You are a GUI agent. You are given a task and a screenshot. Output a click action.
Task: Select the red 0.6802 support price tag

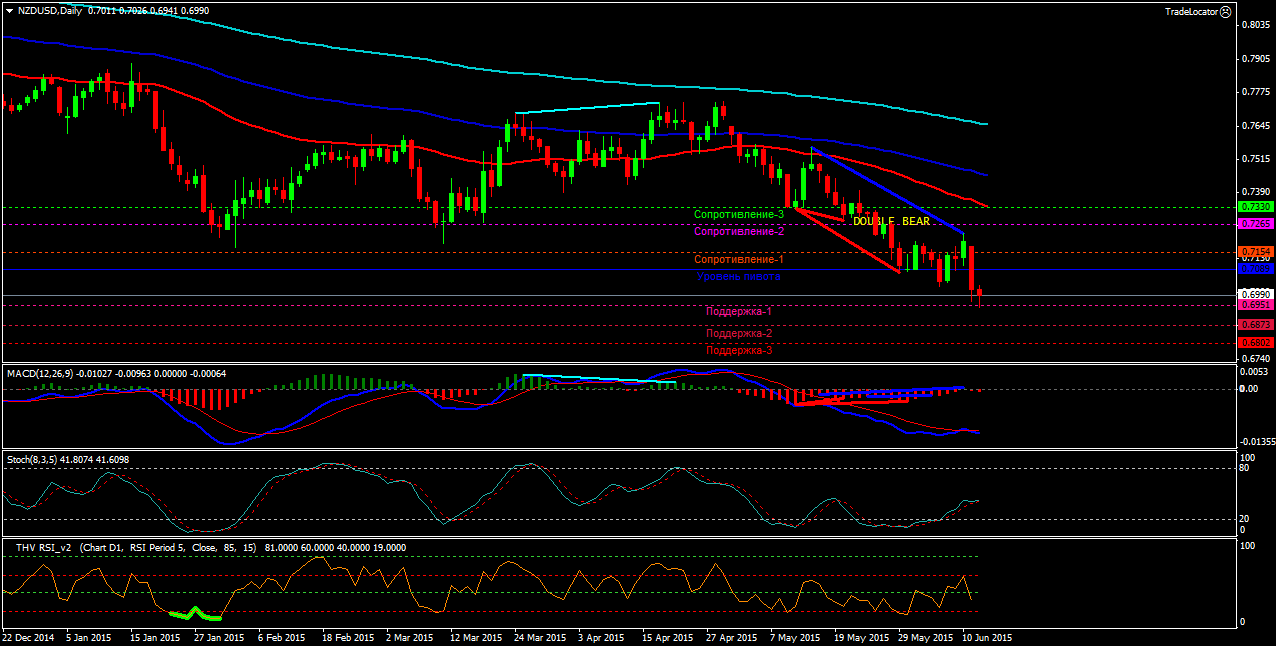1255,342
